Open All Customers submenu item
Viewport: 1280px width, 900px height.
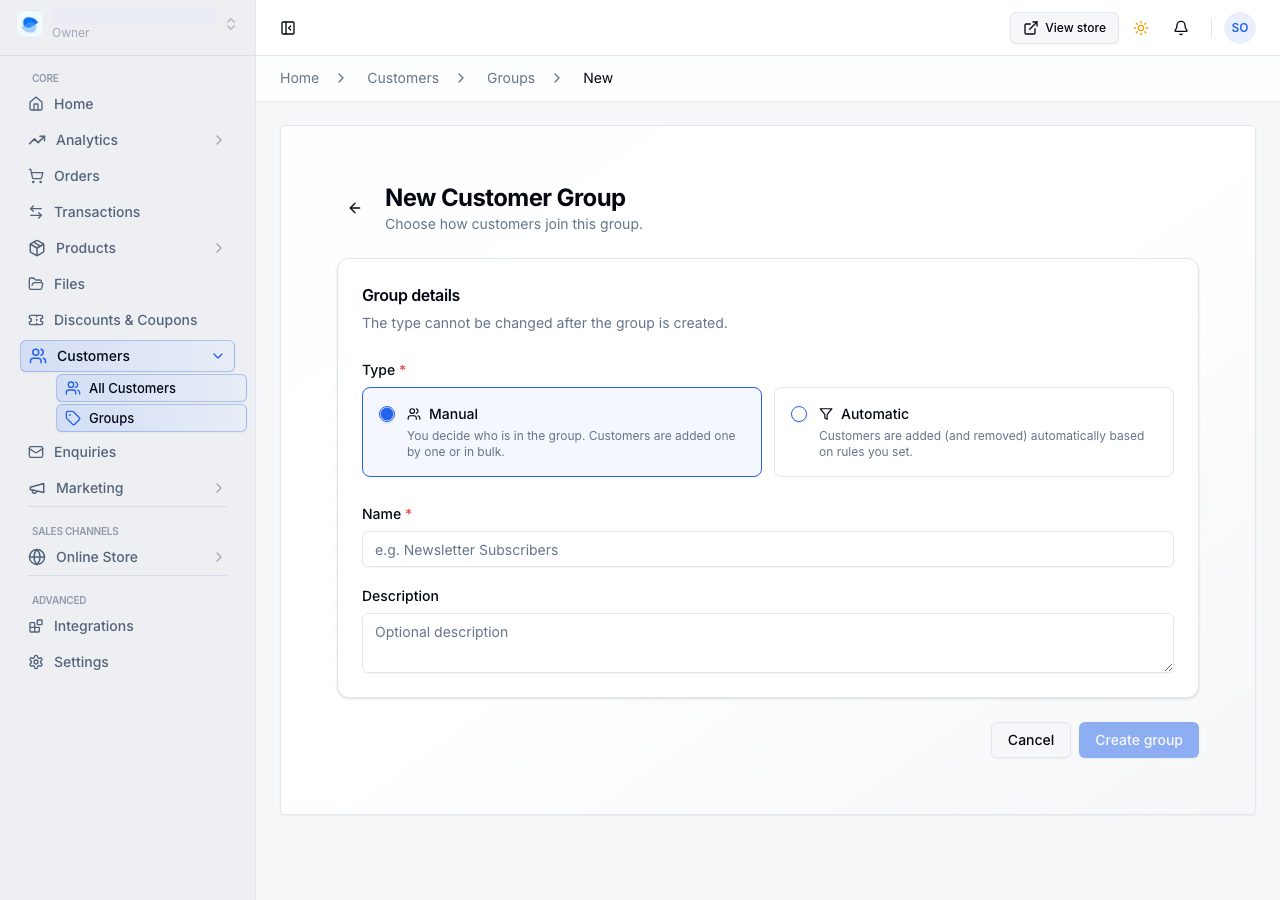click(151, 388)
